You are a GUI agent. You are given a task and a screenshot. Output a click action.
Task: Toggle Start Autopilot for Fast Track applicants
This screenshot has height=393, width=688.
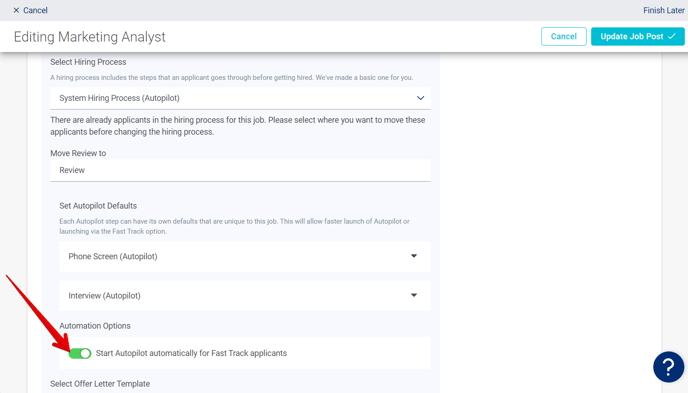tap(80, 353)
